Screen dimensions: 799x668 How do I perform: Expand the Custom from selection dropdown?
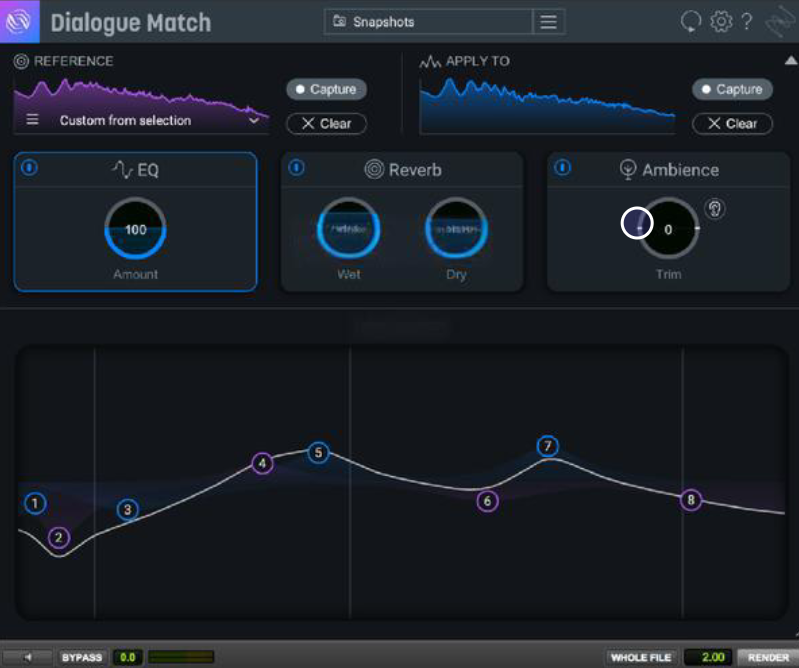point(254,120)
